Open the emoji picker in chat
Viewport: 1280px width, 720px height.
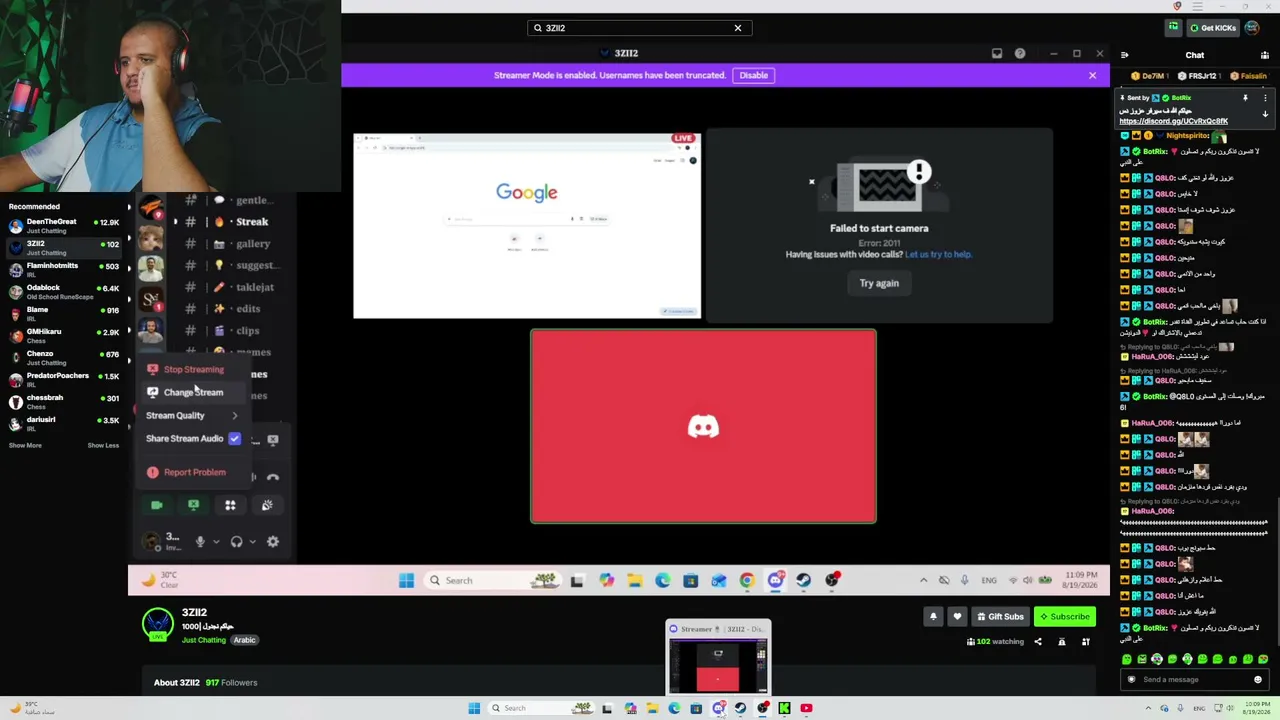click(x=1258, y=680)
